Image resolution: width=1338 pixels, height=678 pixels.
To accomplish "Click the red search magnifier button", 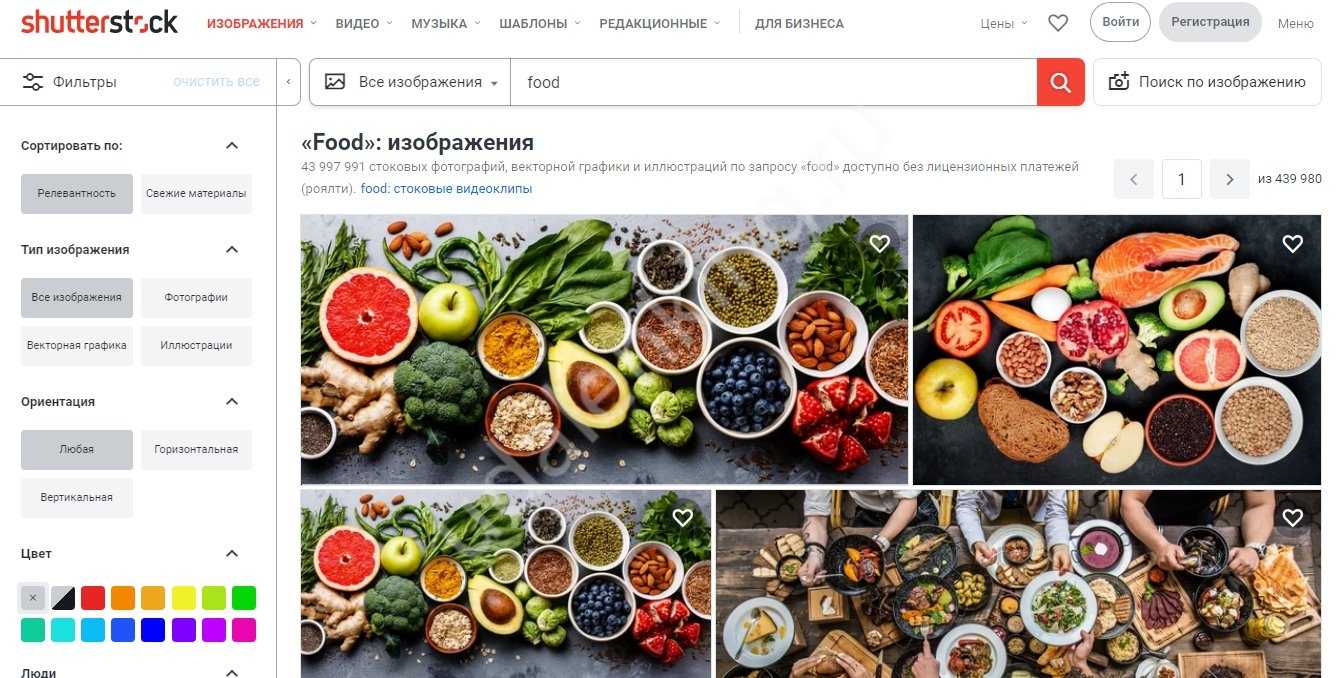I will click(x=1060, y=82).
